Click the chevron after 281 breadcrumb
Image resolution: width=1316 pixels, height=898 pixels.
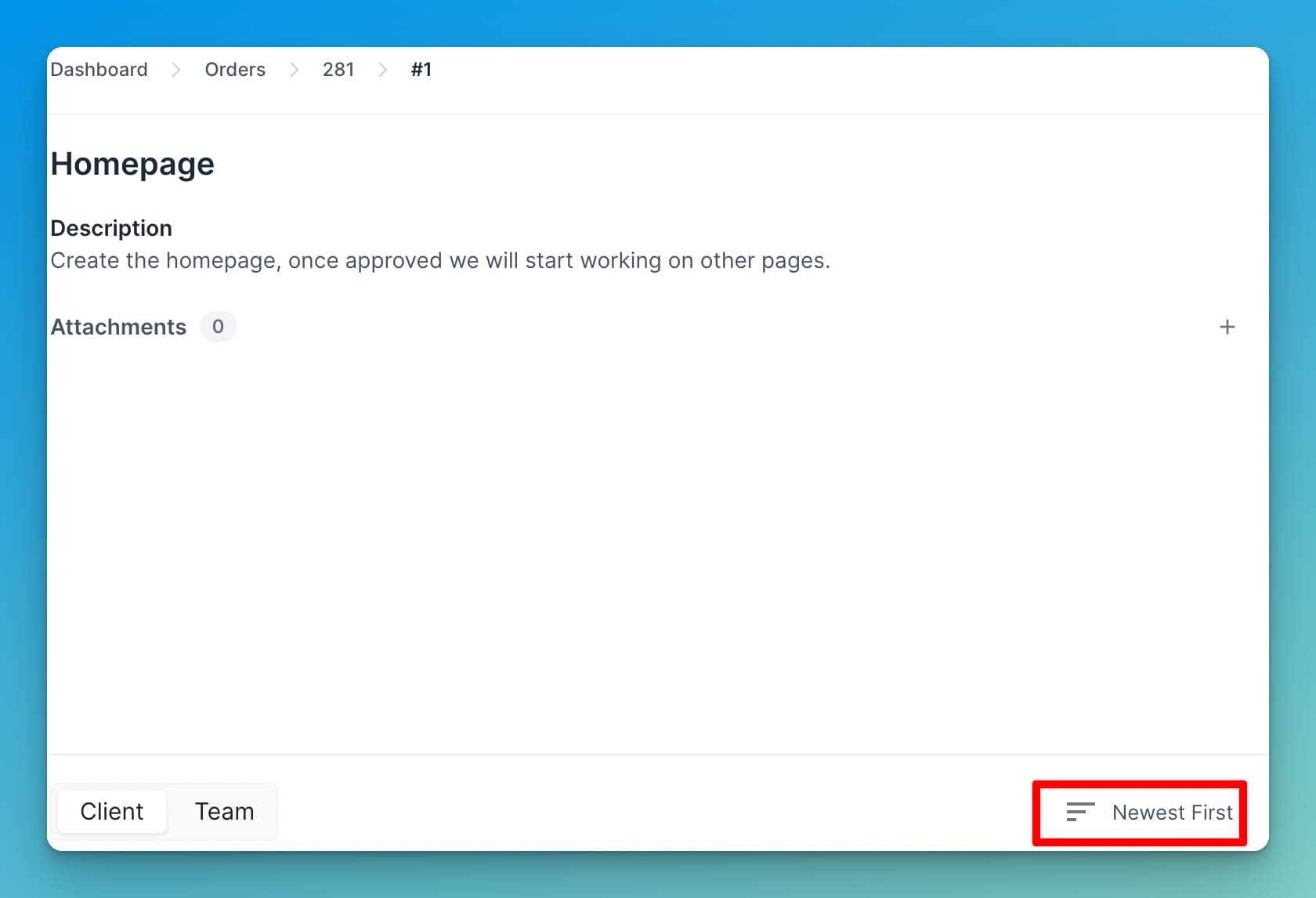point(383,70)
